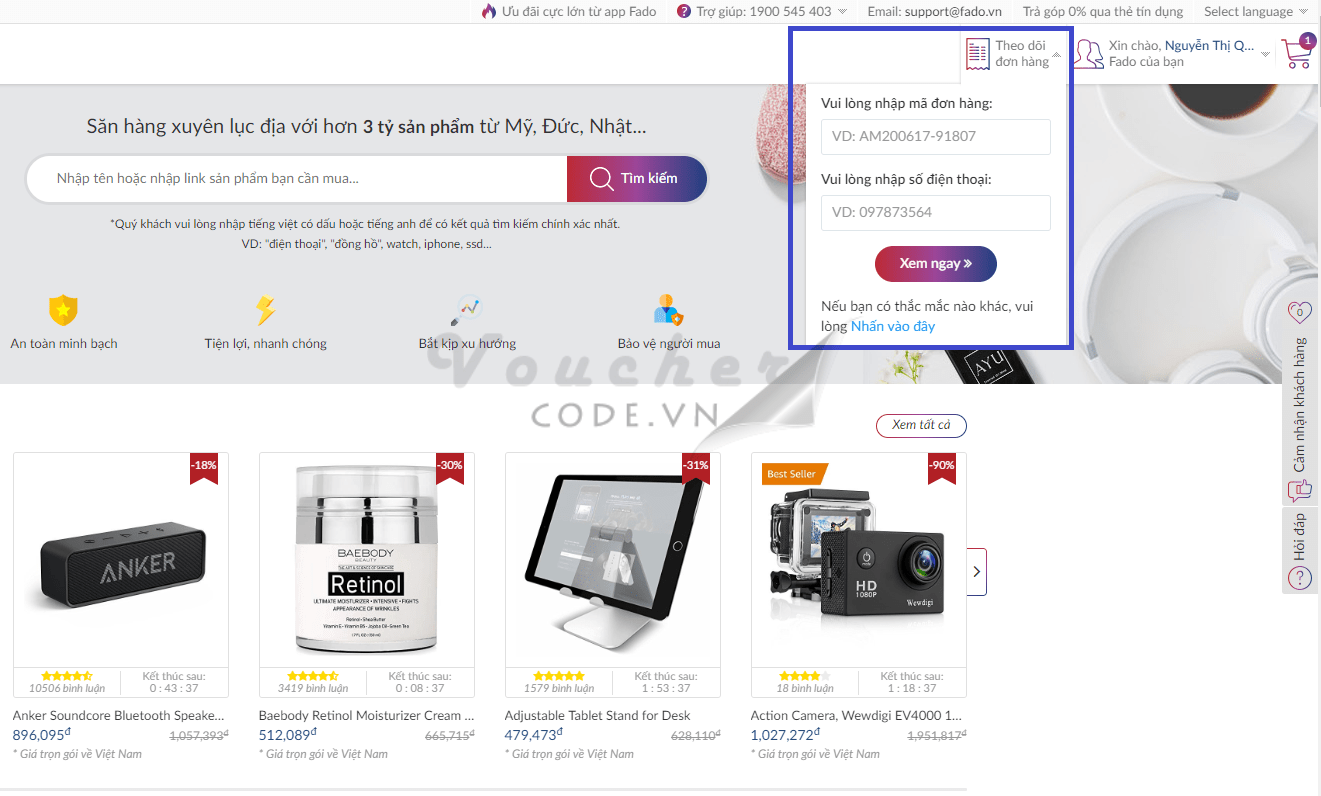This screenshot has height=796, width=1321.
Task: Click the user account avatar icon
Action: (x=1089, y=54)
